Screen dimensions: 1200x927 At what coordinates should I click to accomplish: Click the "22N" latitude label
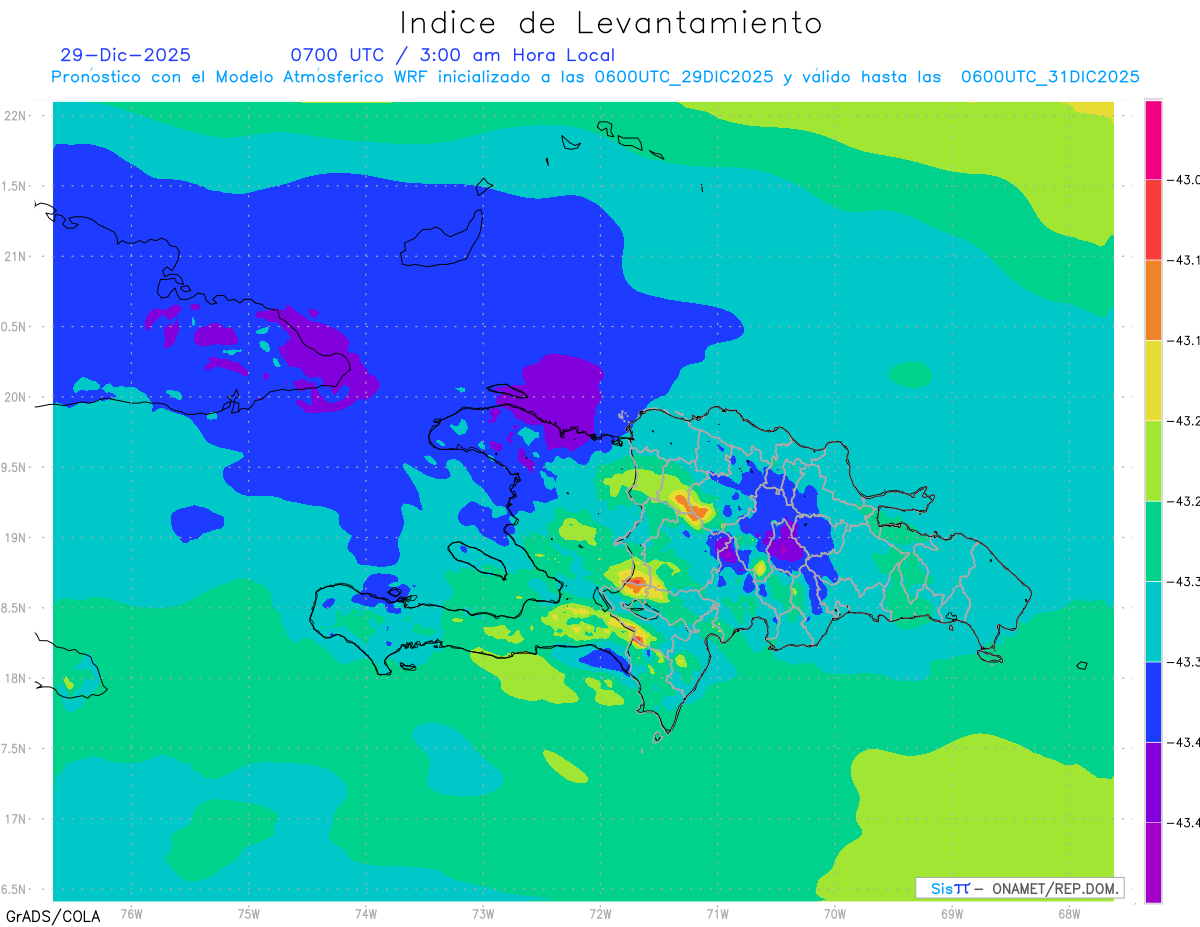(x=17, y=116)
